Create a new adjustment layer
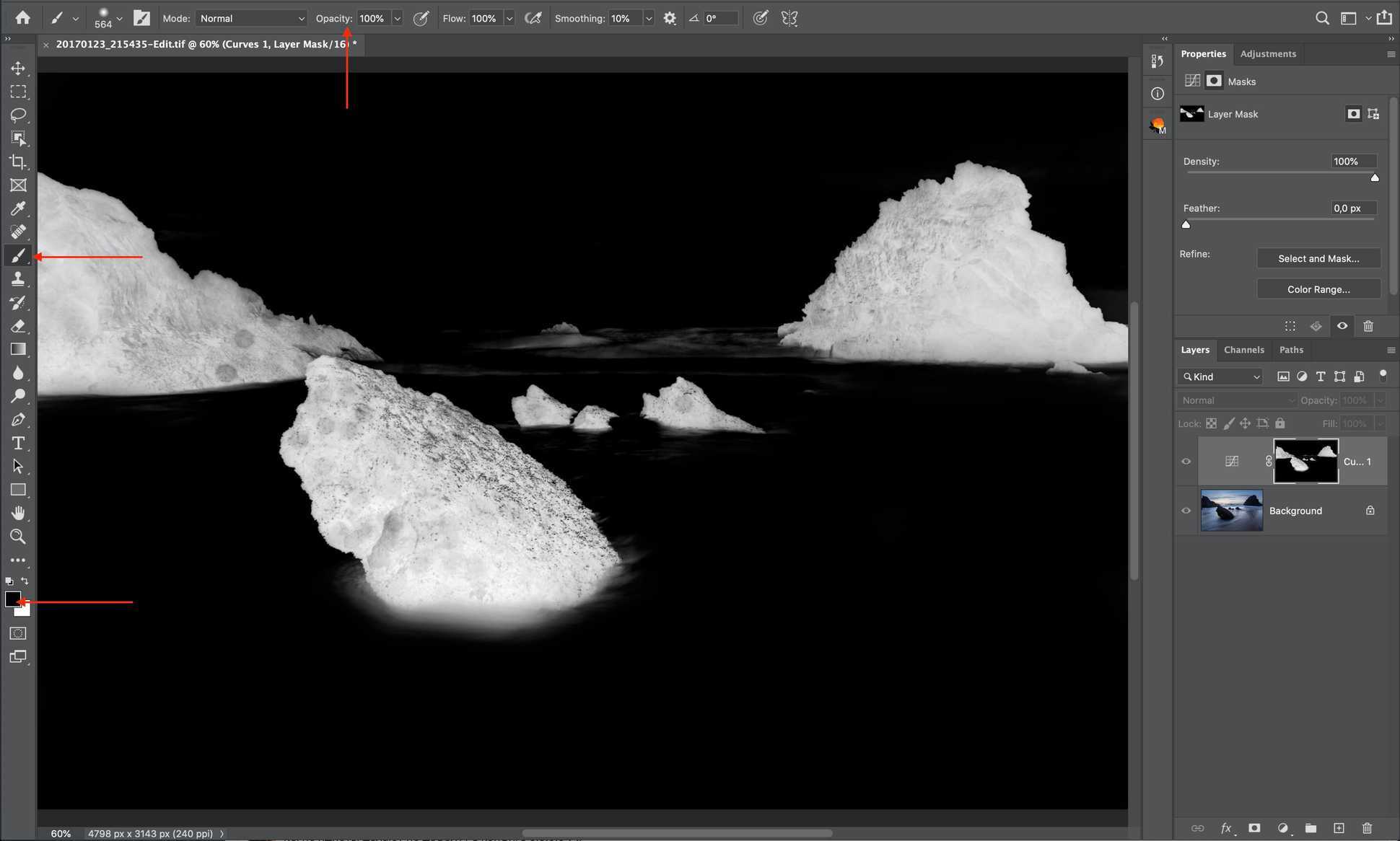The image size is (1400, 841). point(1282,828)
